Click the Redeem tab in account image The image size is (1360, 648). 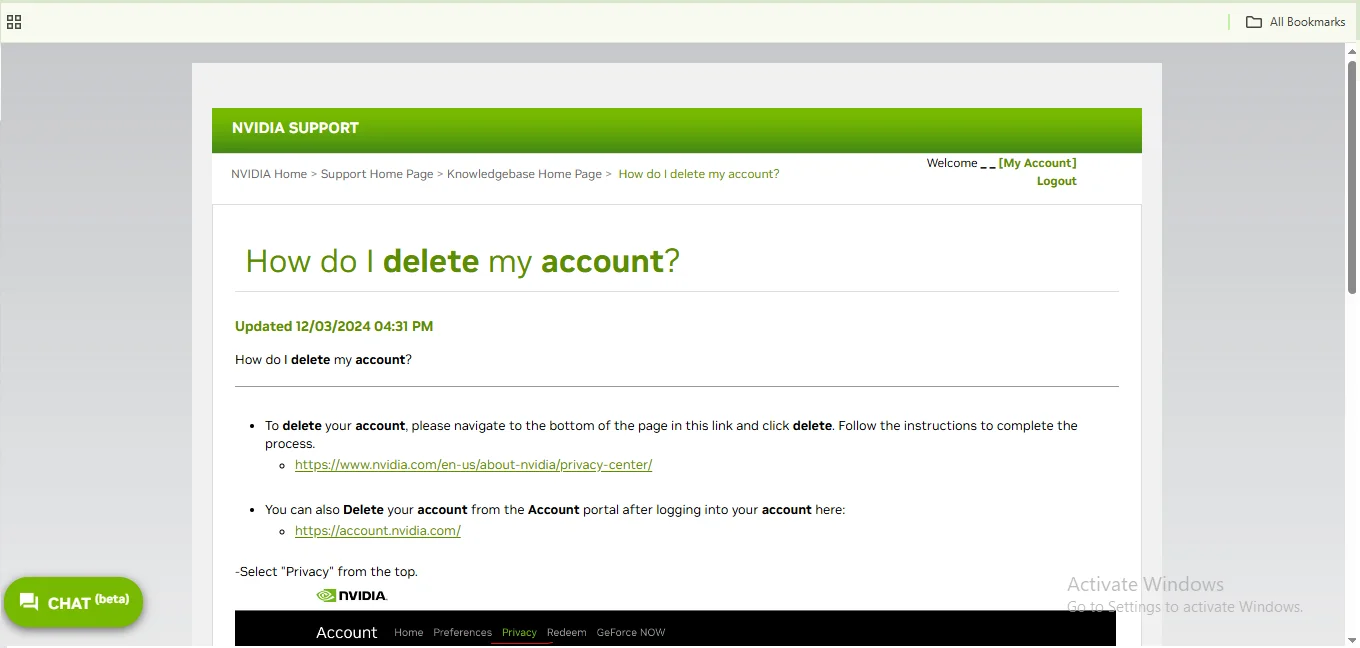(567, 632)
